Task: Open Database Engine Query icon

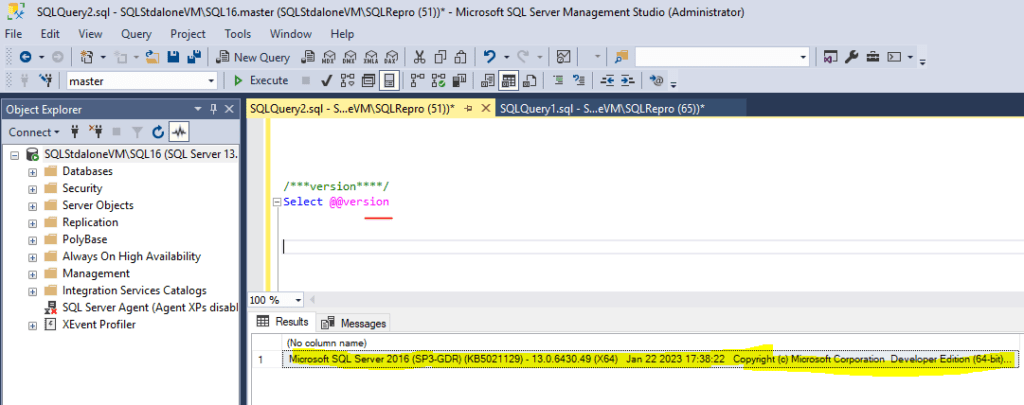Action: (307, 57)
